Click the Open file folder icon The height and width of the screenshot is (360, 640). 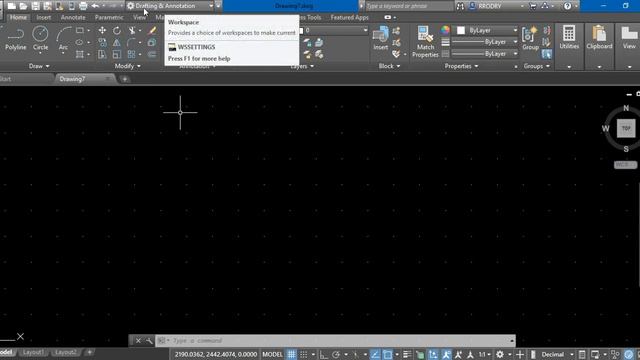click(x=23, y=6)
